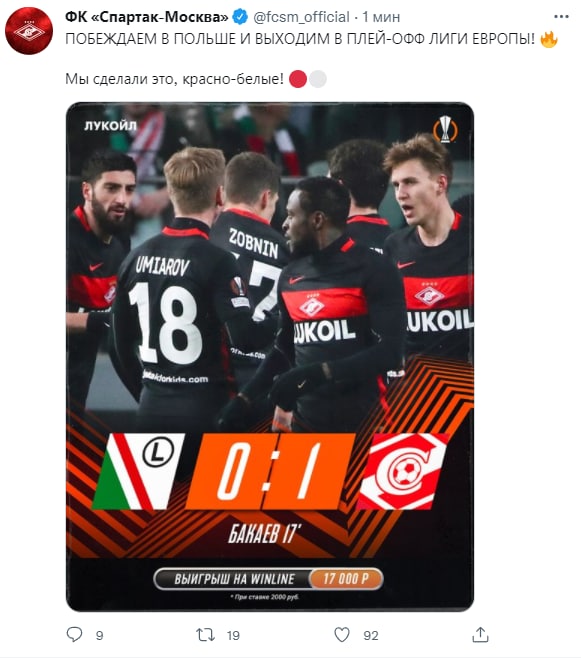Open the @fcsm_official handle link
The width and height of the screenshot is (581, 658).
click(301, 17)
